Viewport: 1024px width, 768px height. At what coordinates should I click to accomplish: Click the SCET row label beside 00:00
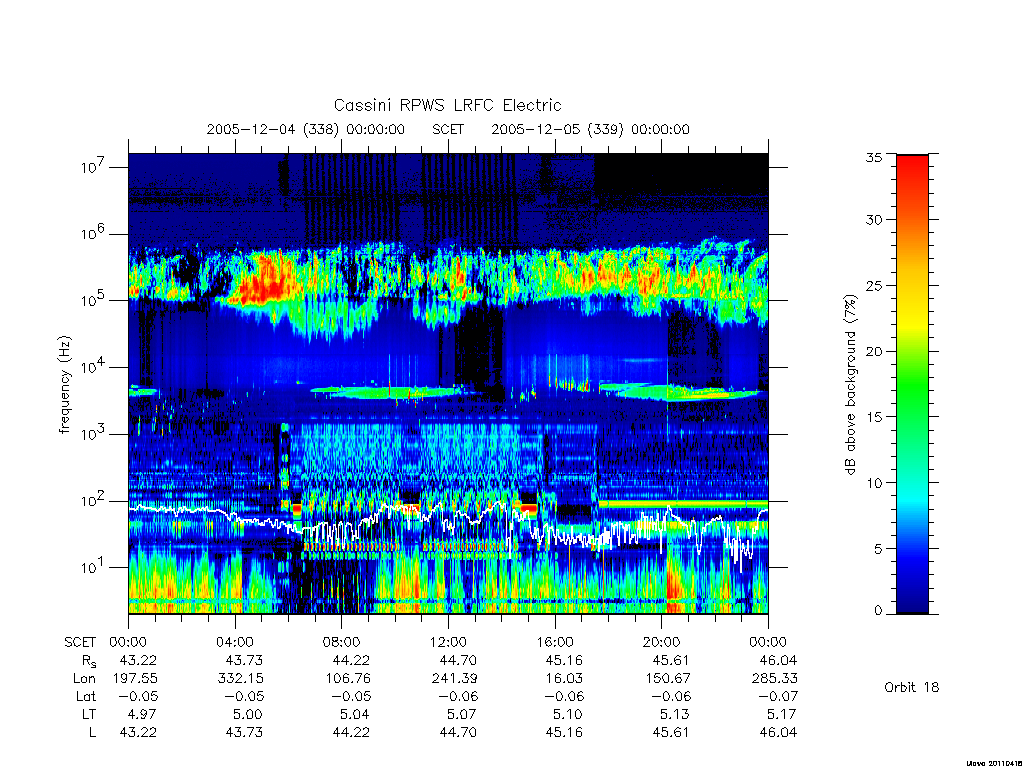coord(80,642)
